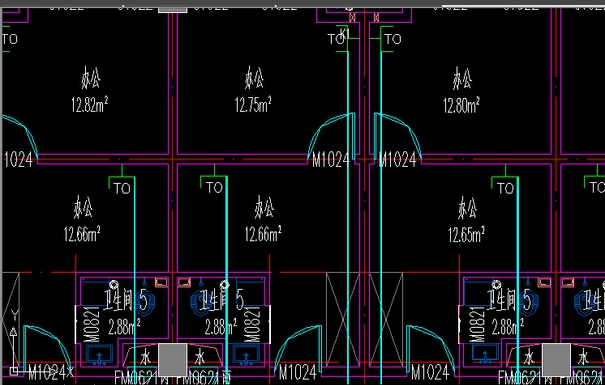Click the 办公 label above 12.80m²
Viewport: 605px width, 385px height.
pos(462,78)
